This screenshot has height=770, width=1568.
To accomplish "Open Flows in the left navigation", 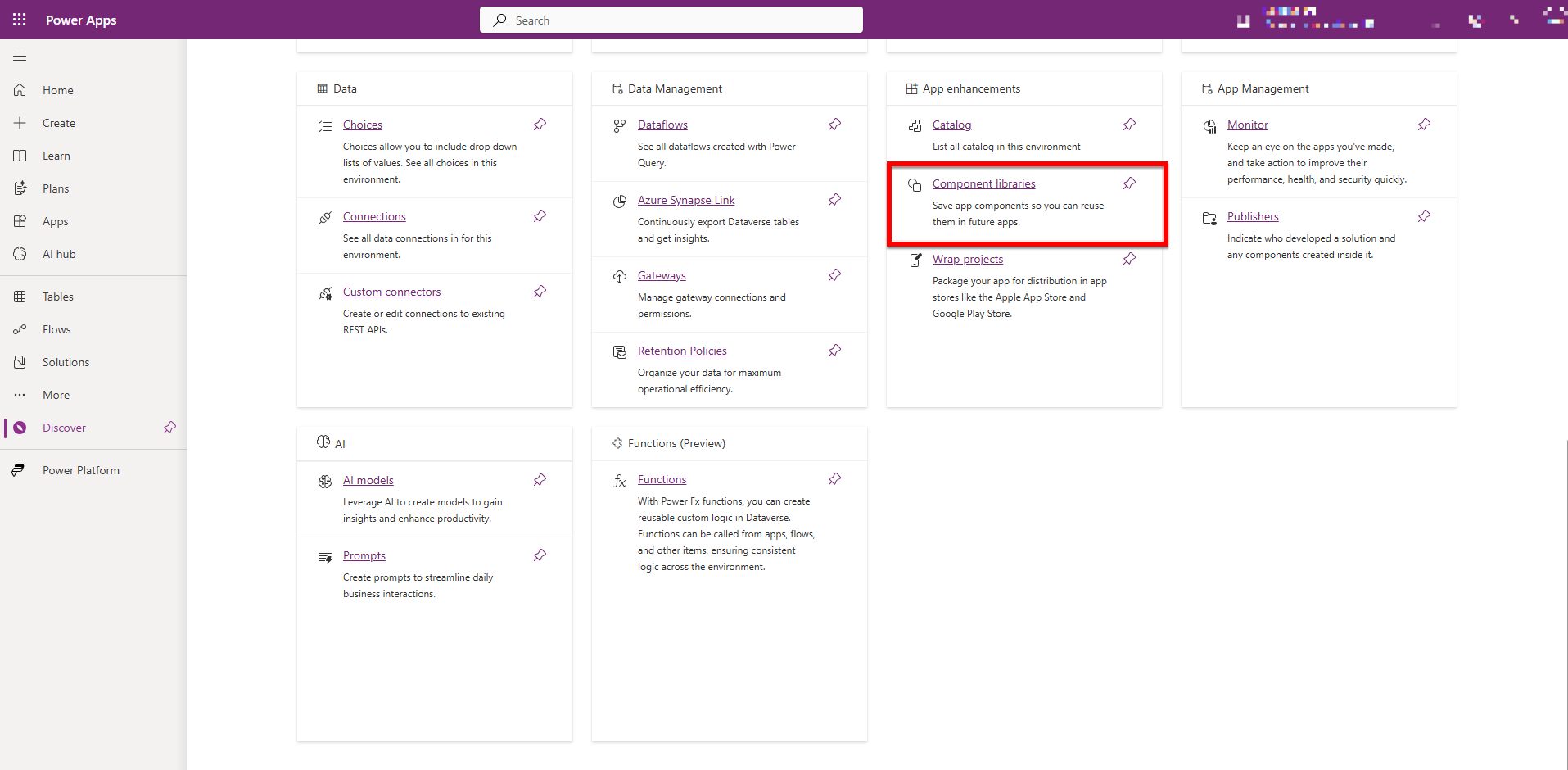I will click(x=93, y=329).
